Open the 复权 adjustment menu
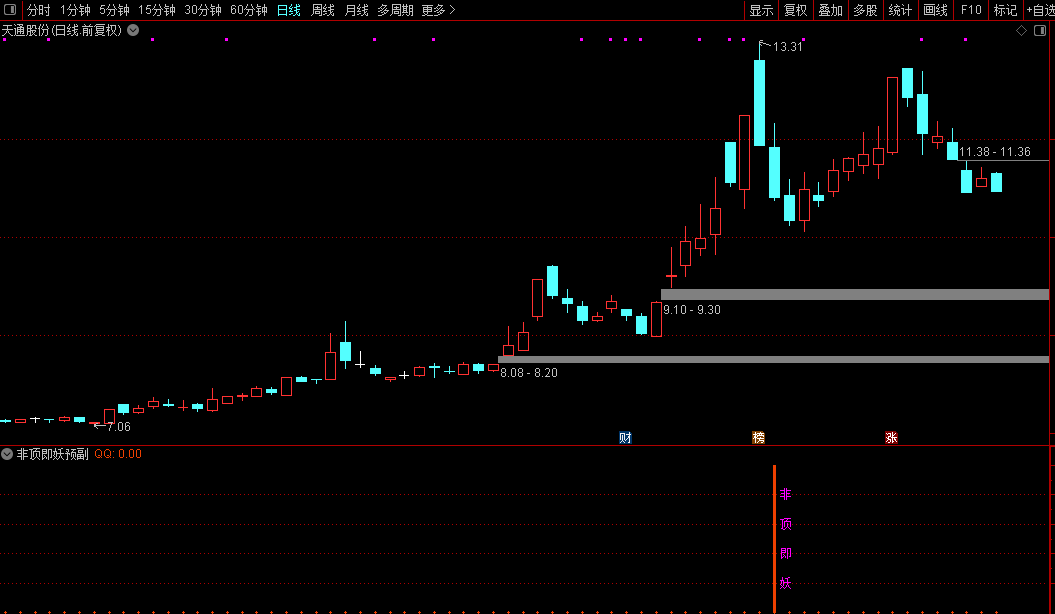The height and width of the screenshot is (614, 1055). coord(795,10)
